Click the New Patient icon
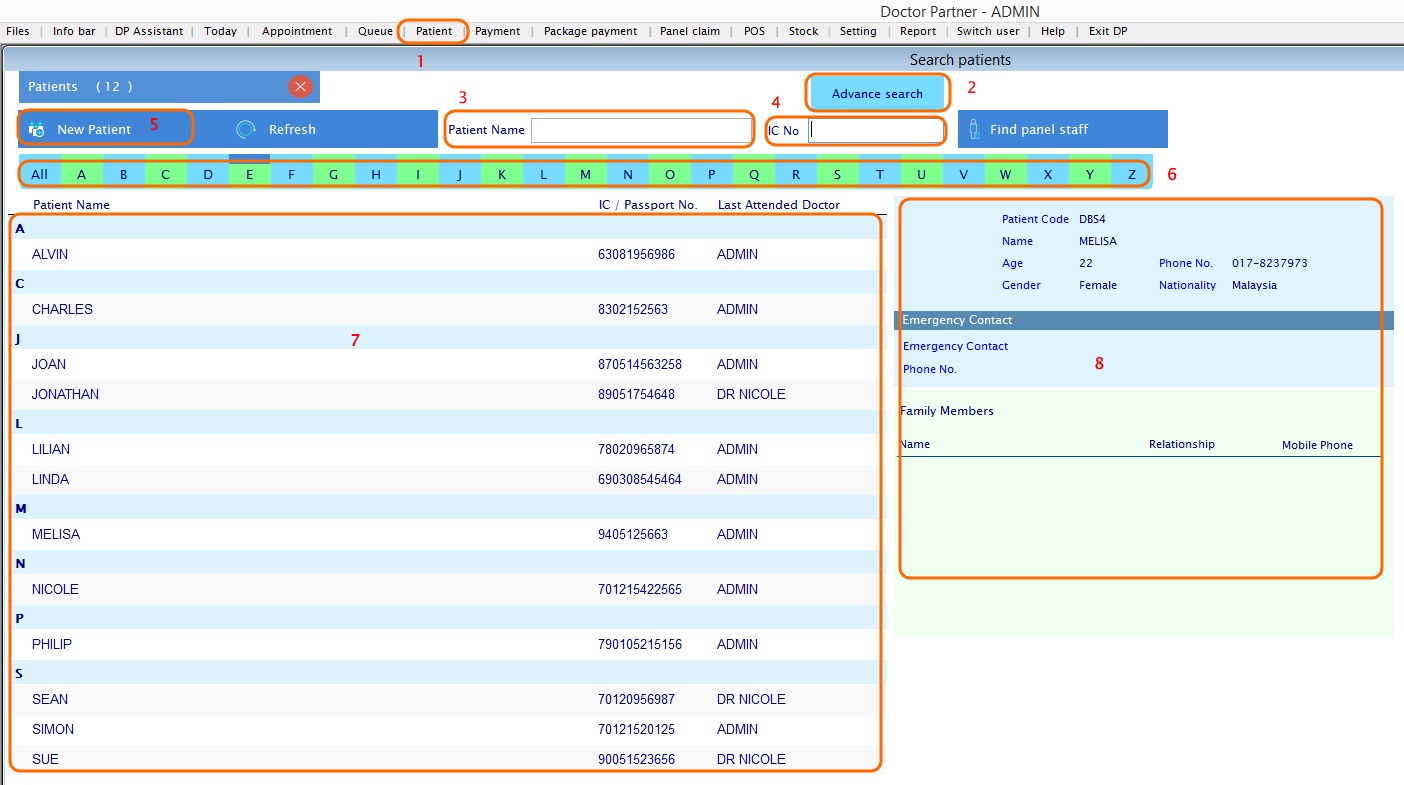The width and height of the screenshot is (1404, 785). [37, 129]
